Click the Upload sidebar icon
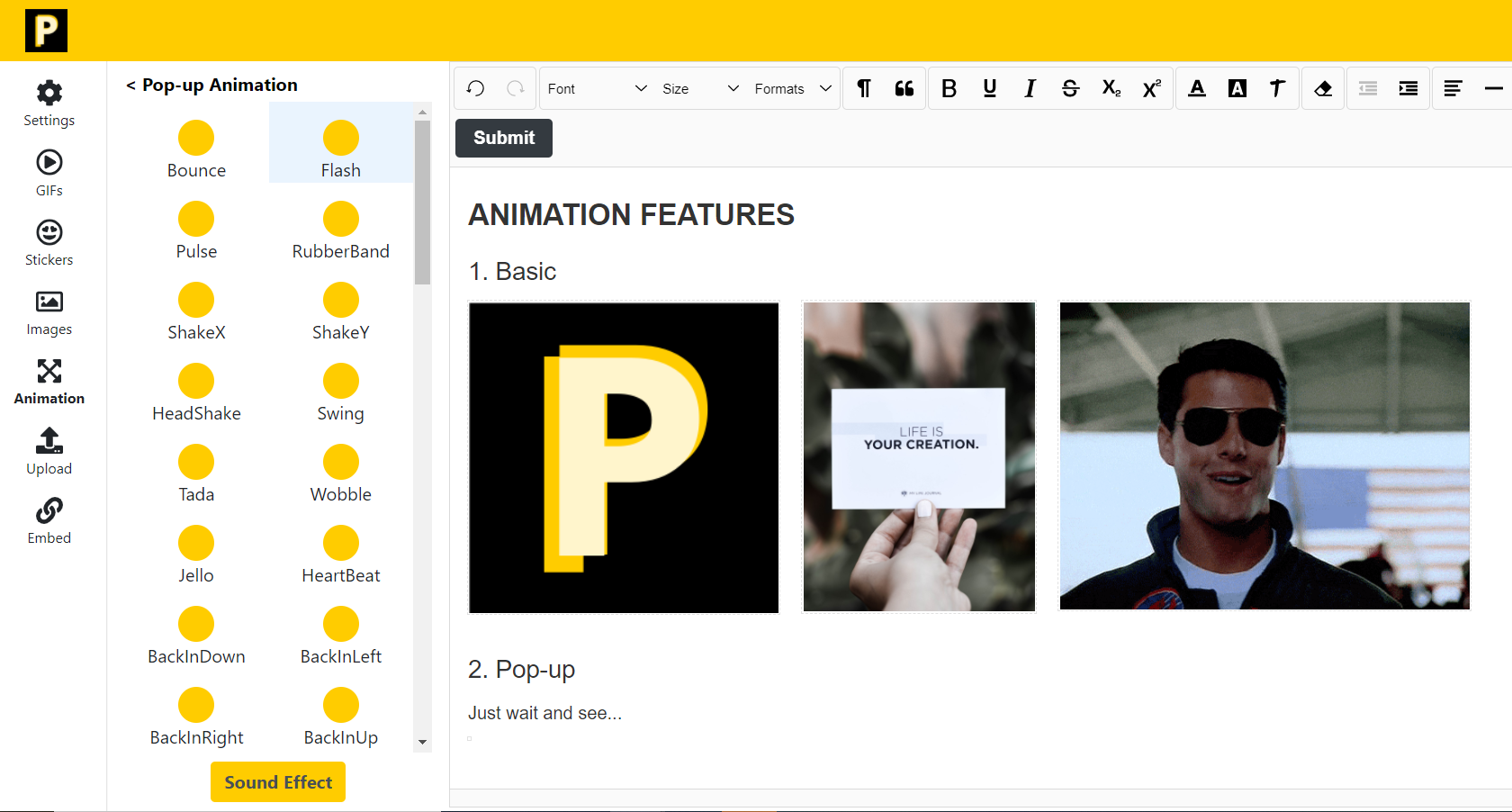This screenshot has height=812, width=1512. coord(49,451)
